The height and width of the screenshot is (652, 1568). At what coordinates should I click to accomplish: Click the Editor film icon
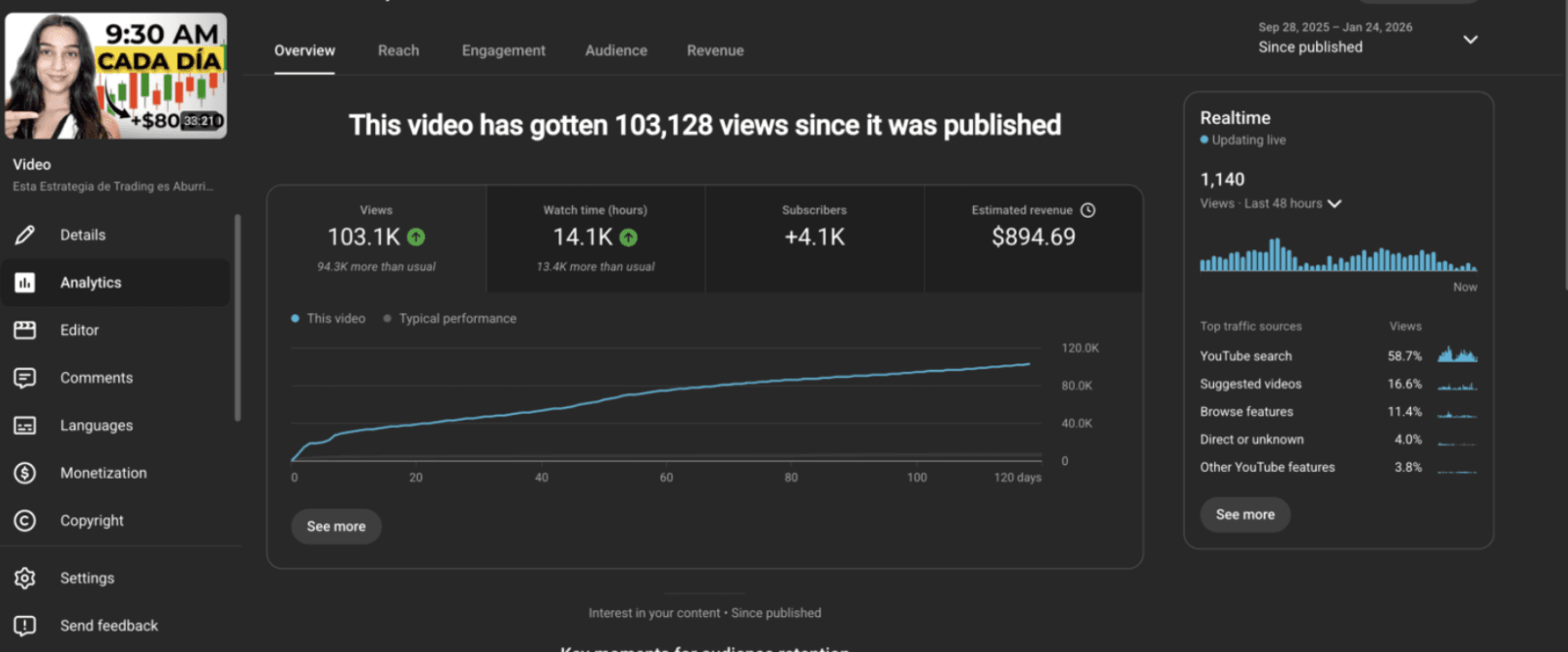point(25,330)
